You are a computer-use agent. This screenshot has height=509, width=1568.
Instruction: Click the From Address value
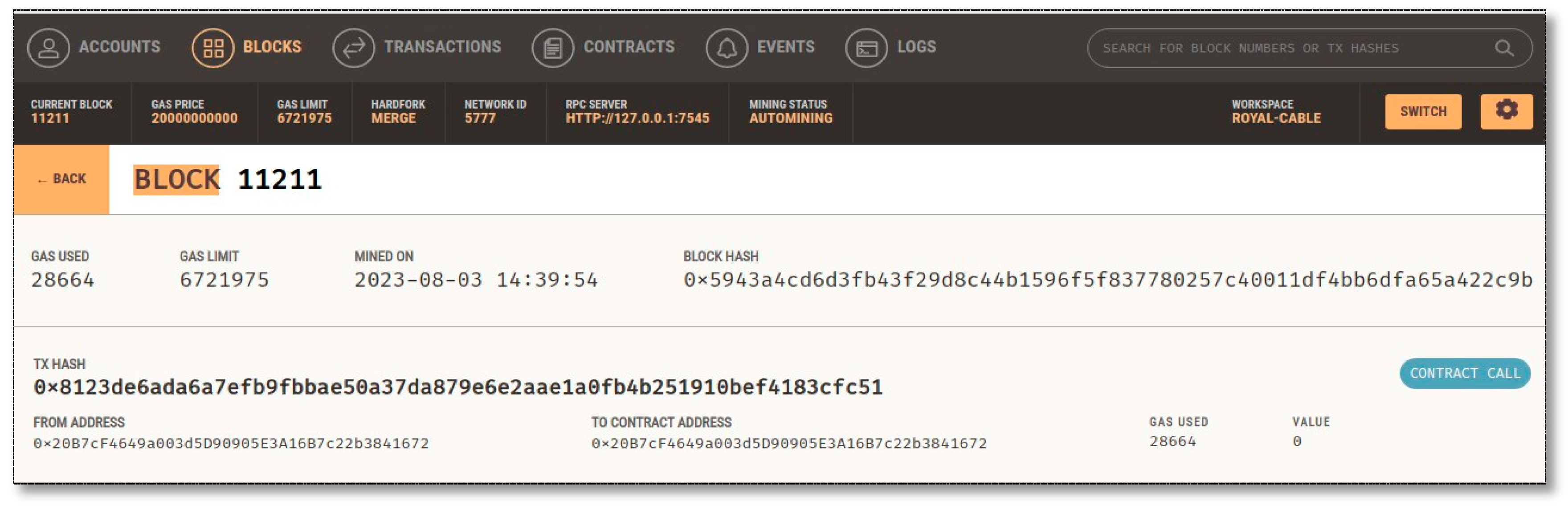click(x=231, y=443)
